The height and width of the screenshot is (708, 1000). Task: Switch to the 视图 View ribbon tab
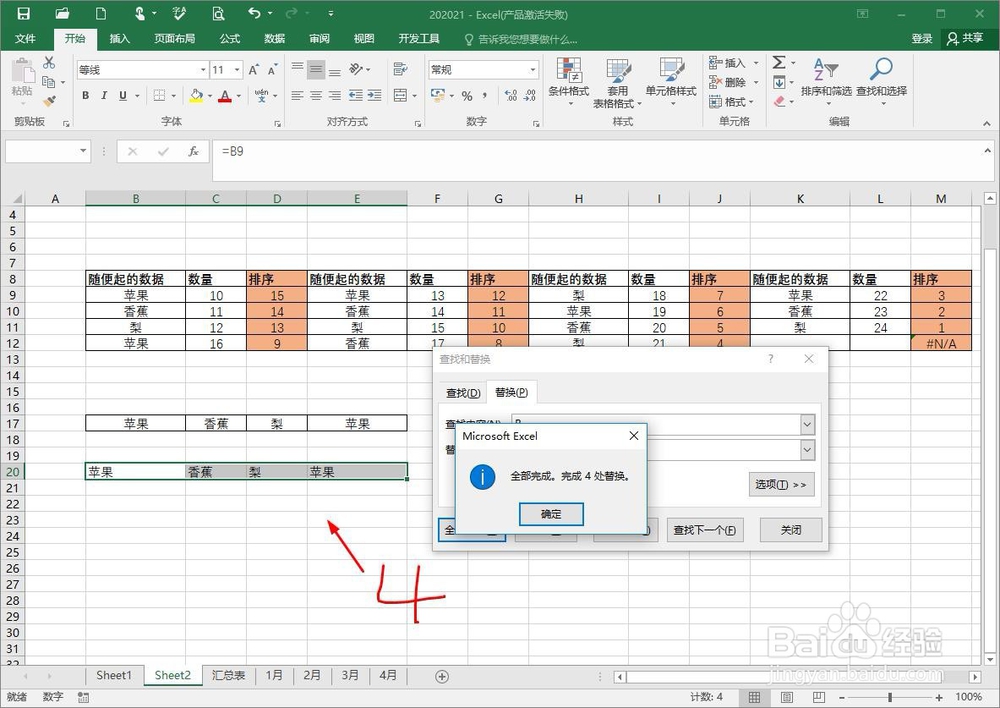pyautogui.click(x=364, y=38)
